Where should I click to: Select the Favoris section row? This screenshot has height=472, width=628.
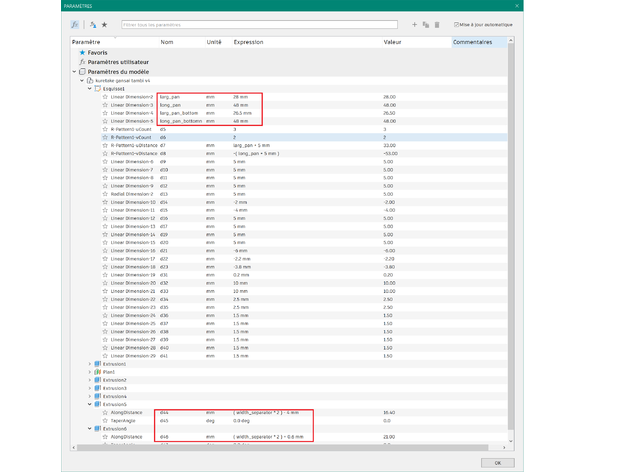pos(97,53)
